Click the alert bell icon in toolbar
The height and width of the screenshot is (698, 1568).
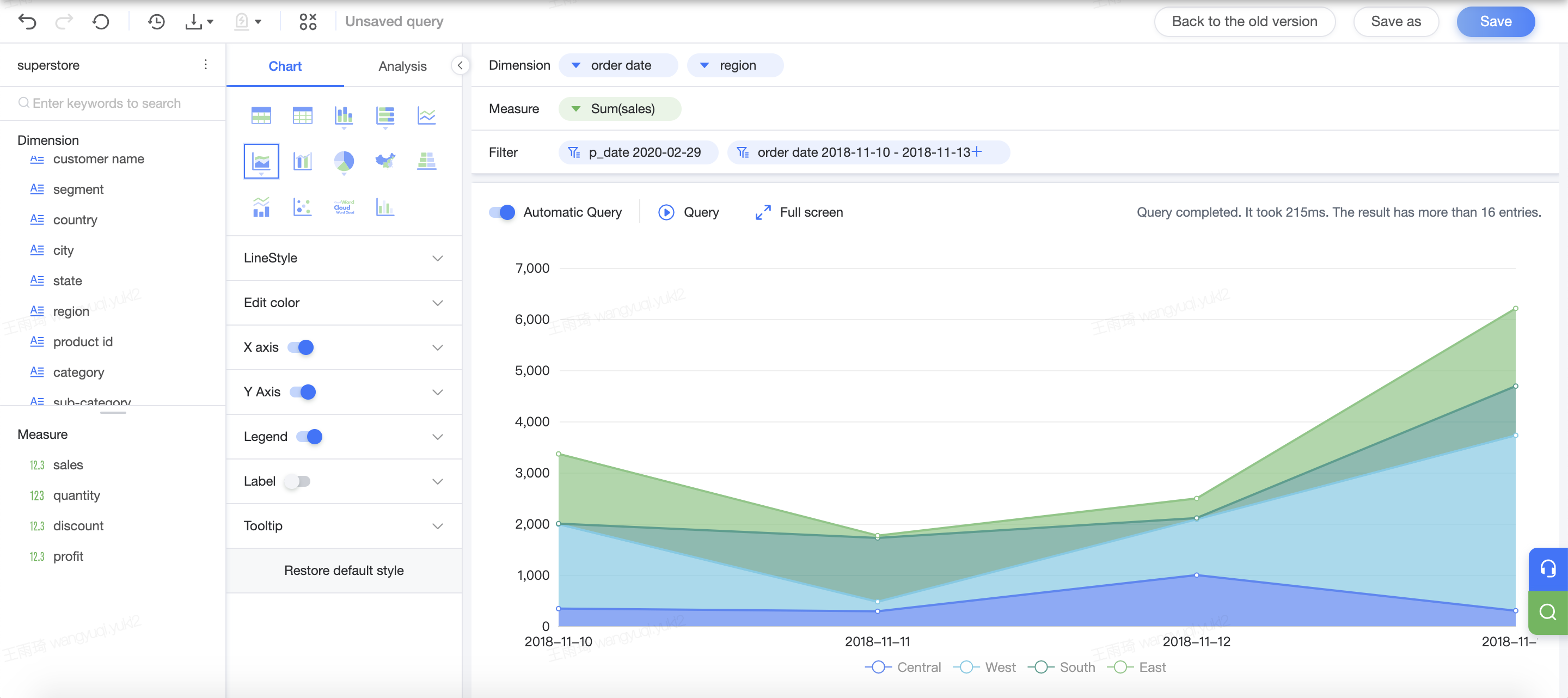point(242,22)
